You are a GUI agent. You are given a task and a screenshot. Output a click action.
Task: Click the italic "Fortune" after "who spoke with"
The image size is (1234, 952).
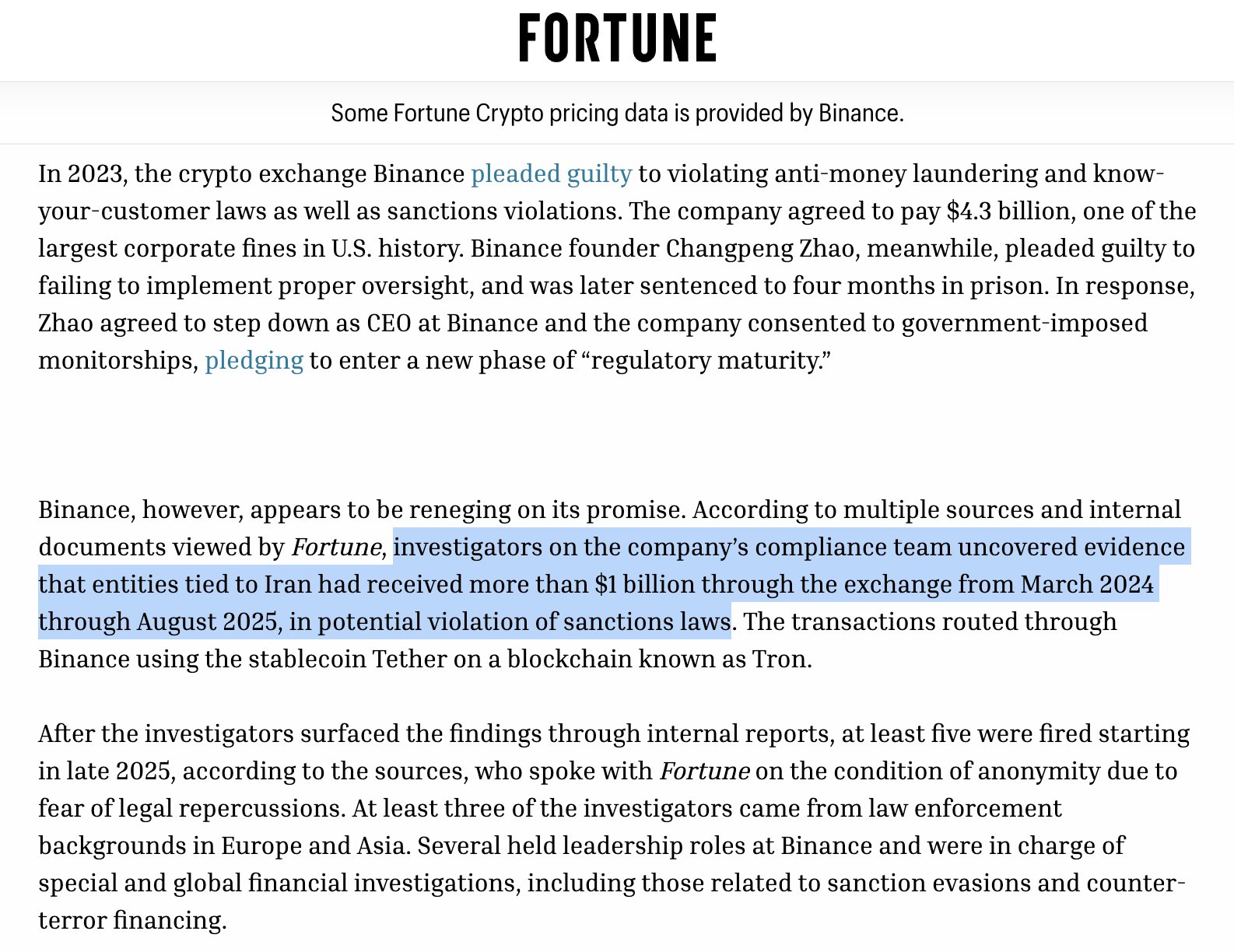pos(704,772)
